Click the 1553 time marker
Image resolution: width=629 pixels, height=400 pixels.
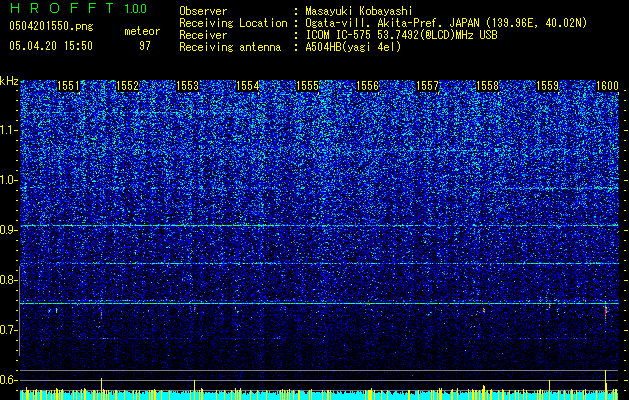coord(188,86)
